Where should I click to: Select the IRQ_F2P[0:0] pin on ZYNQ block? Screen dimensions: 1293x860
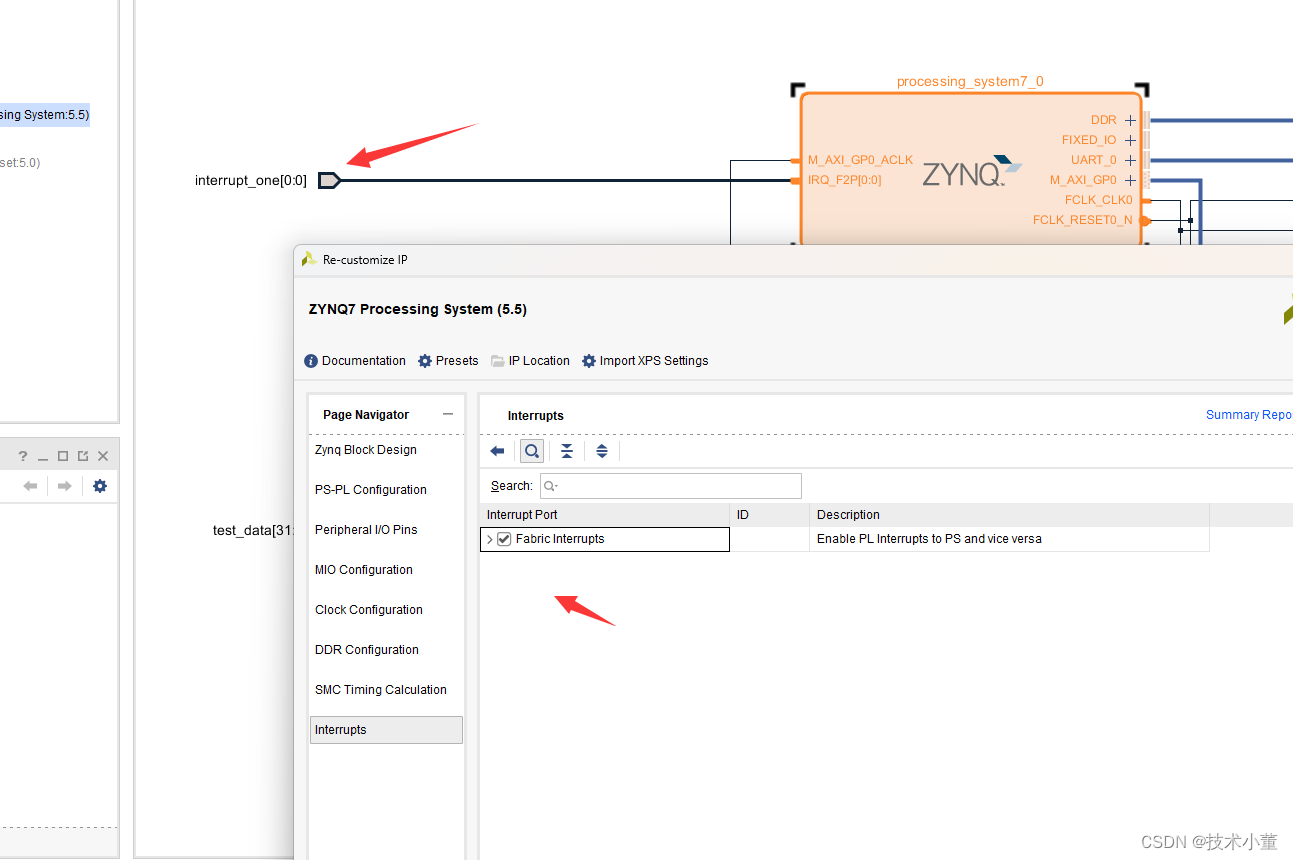click(x=845, y=180)
